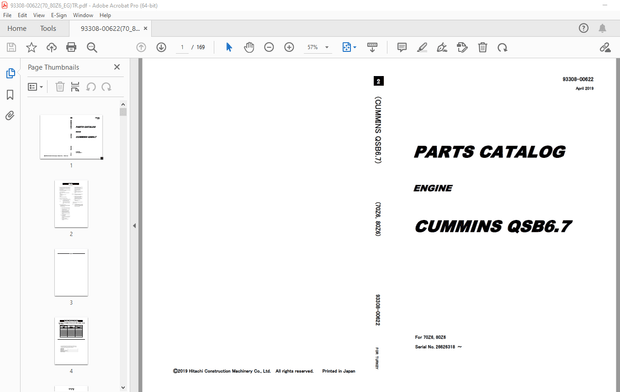620x392 pixels.
Task: Click the "ENGINE" heading in document
Action: point(433,188)
